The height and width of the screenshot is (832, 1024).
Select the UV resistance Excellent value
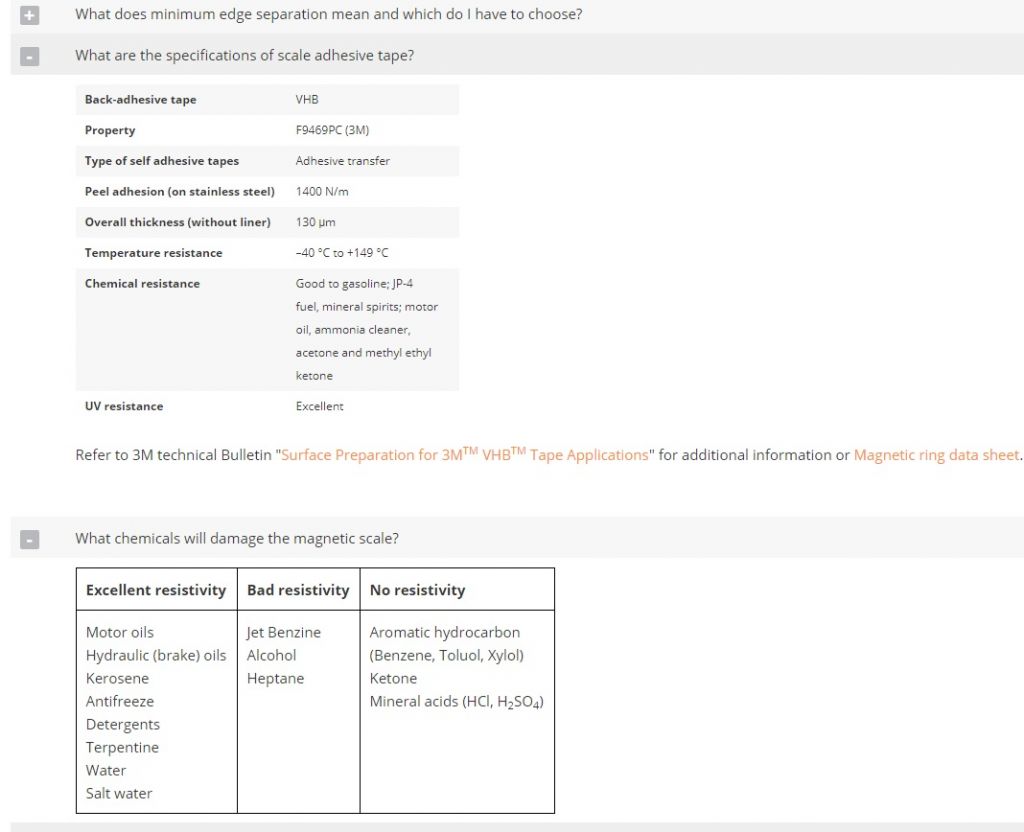tap(319, 406)
